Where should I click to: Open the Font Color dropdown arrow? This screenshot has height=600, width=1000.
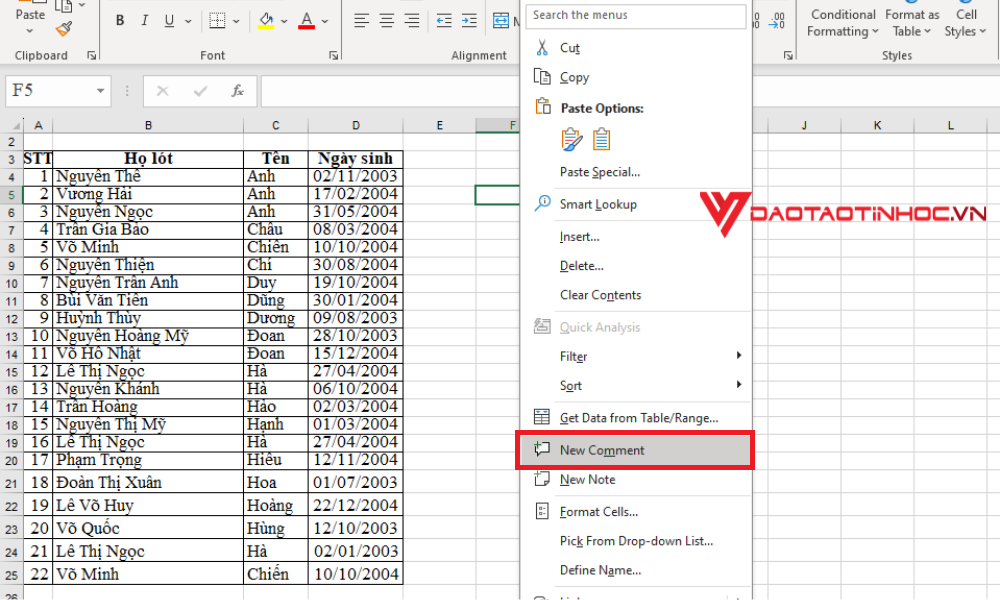pyautogui.click(x=322, y=21)
